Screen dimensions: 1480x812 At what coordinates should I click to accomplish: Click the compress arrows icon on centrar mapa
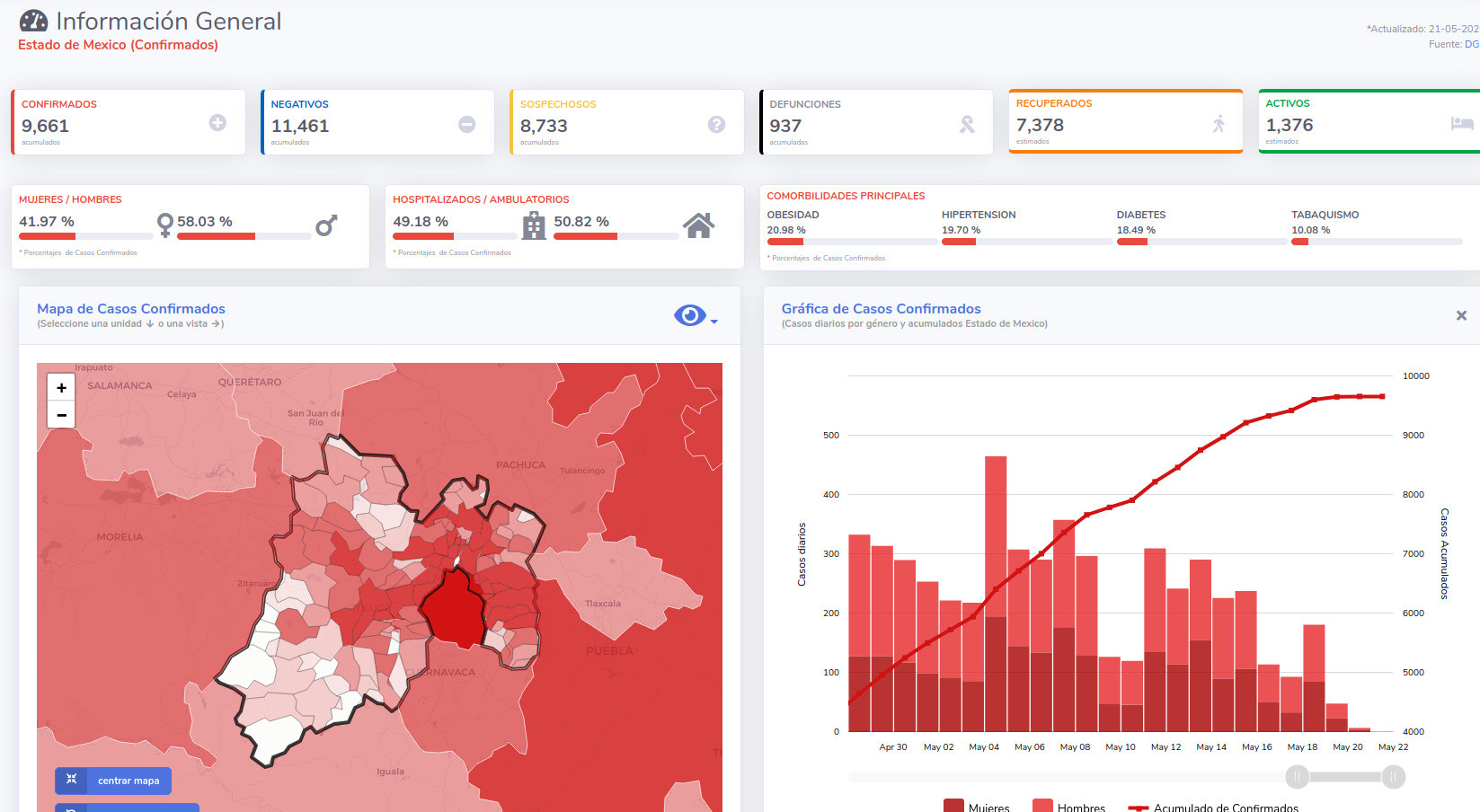(x=71, y=780)
